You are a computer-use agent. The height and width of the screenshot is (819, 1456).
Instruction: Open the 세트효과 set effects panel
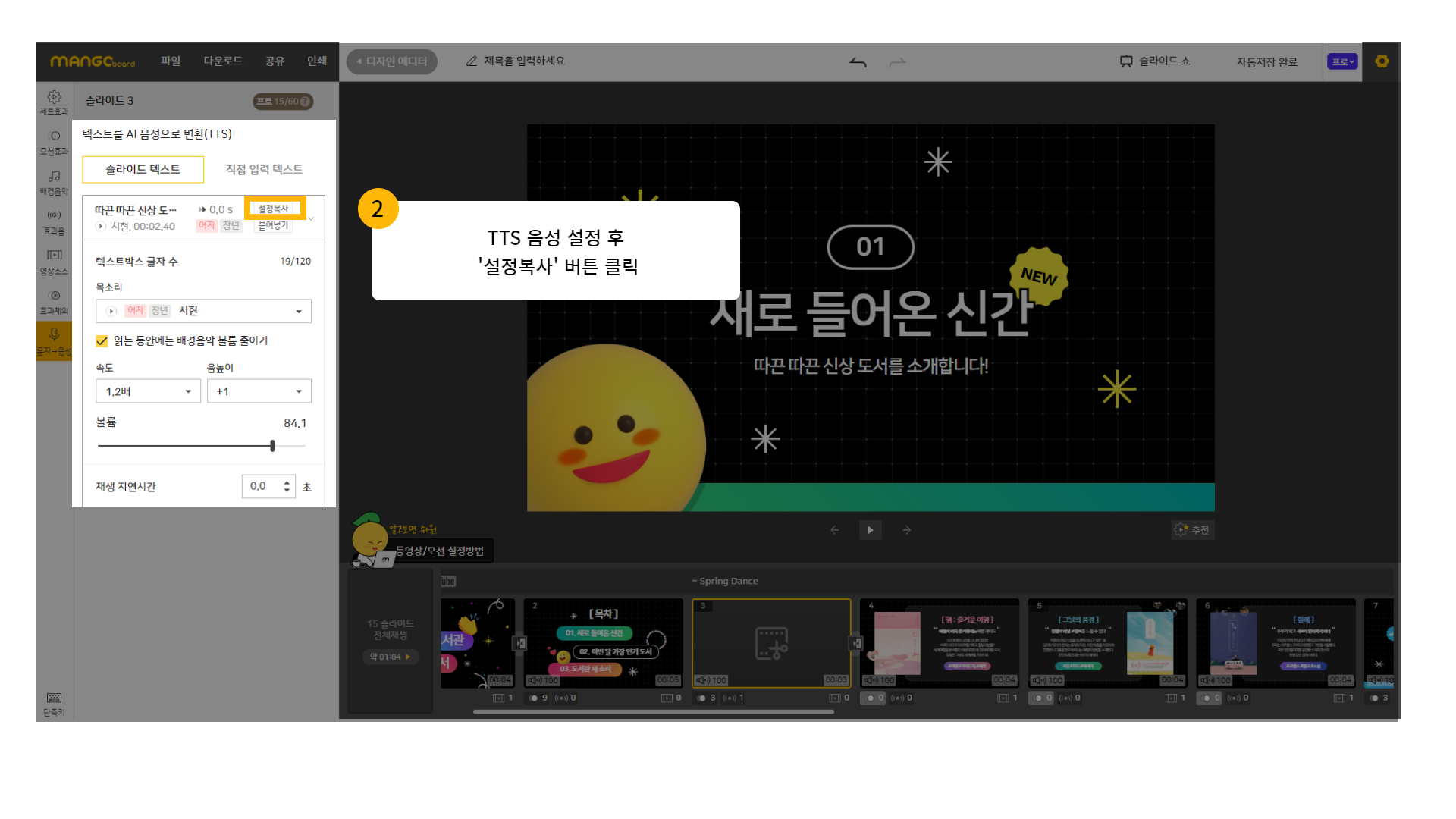pyautogui.click(x=54, y=102)
